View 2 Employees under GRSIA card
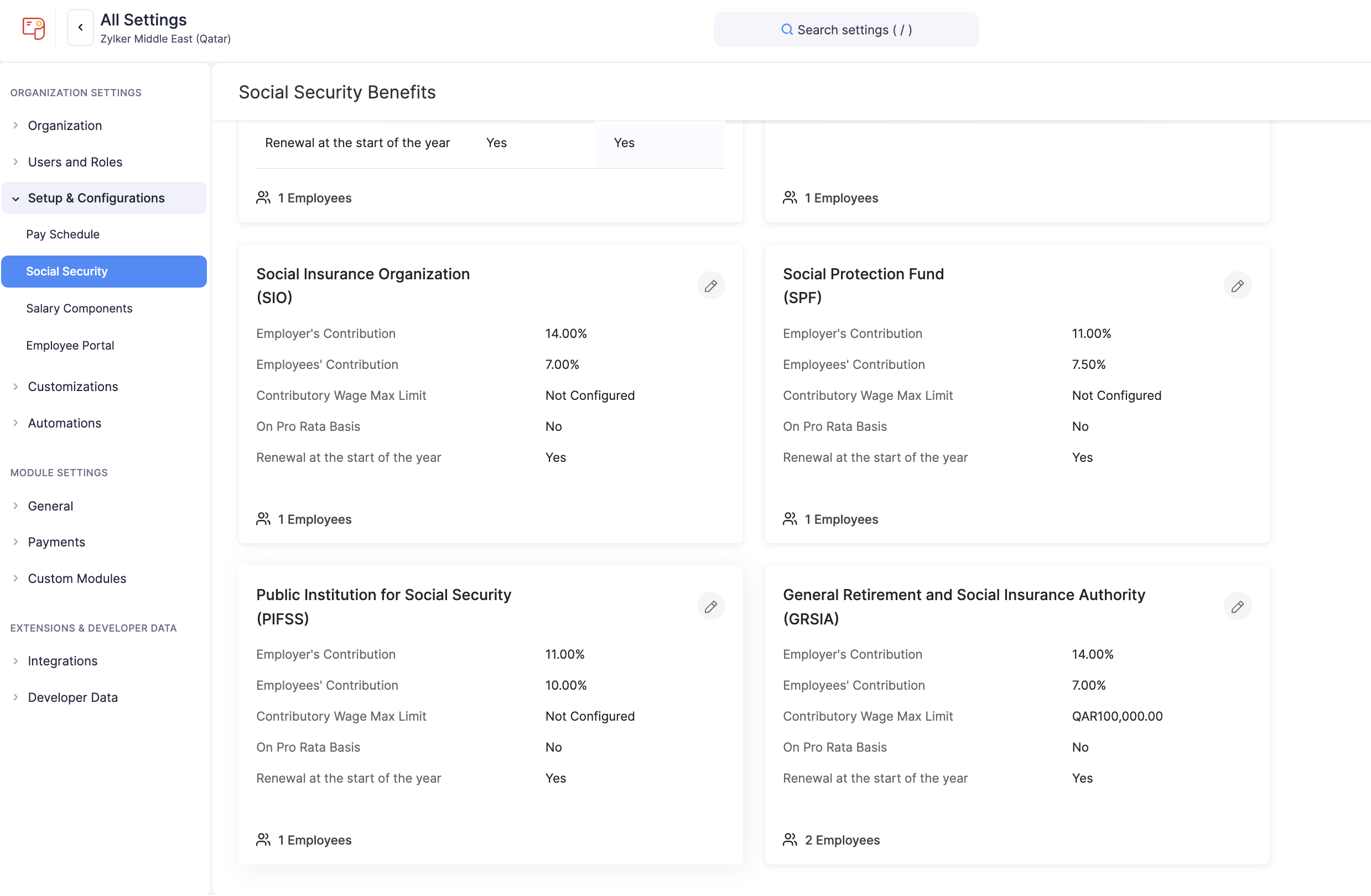The height and width of the screenshot is (896, 1371). pyautogui.click(x=842, y=840)
